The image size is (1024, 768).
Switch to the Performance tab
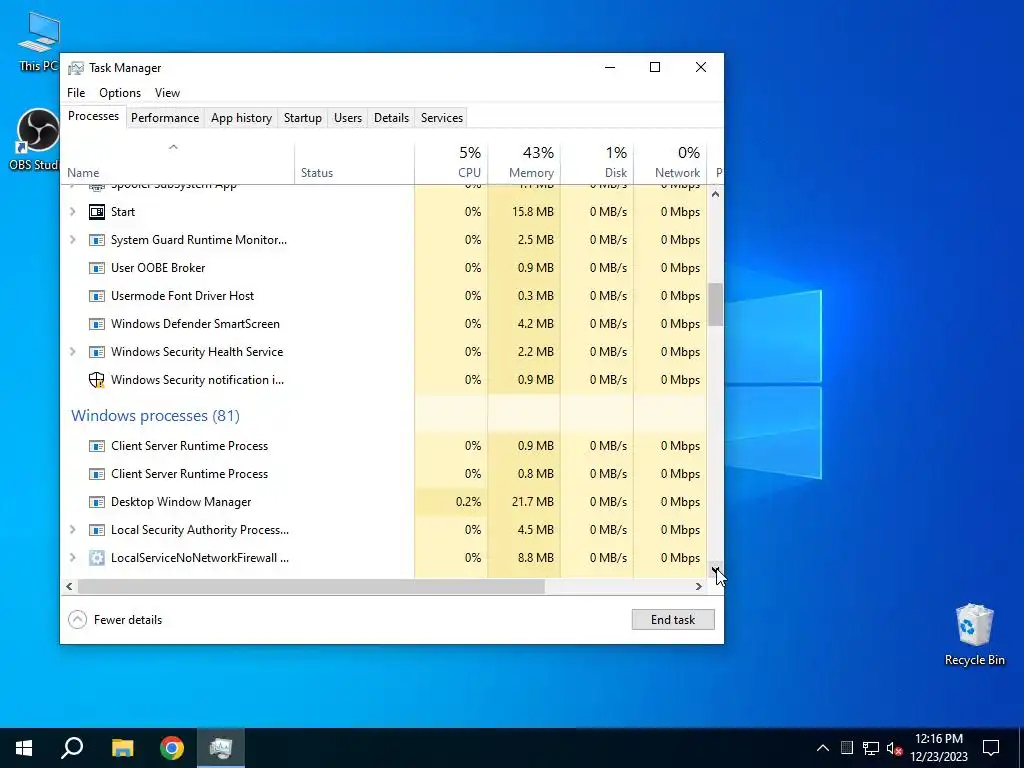click(165, 118)
